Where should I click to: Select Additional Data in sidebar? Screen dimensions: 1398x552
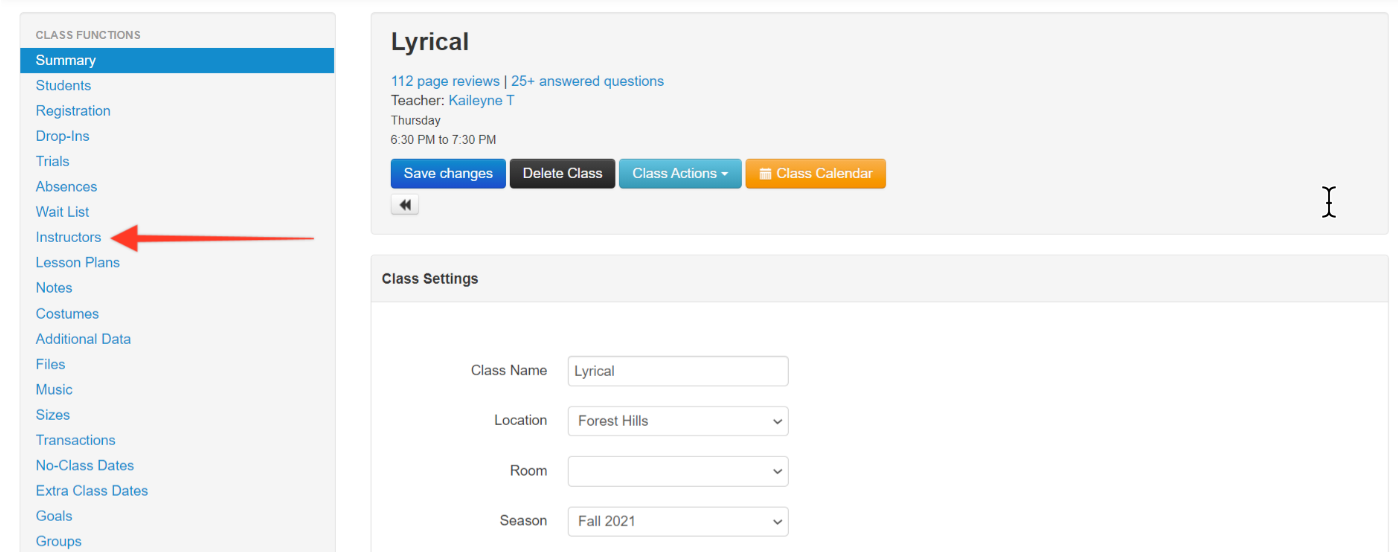pos(83,339)
